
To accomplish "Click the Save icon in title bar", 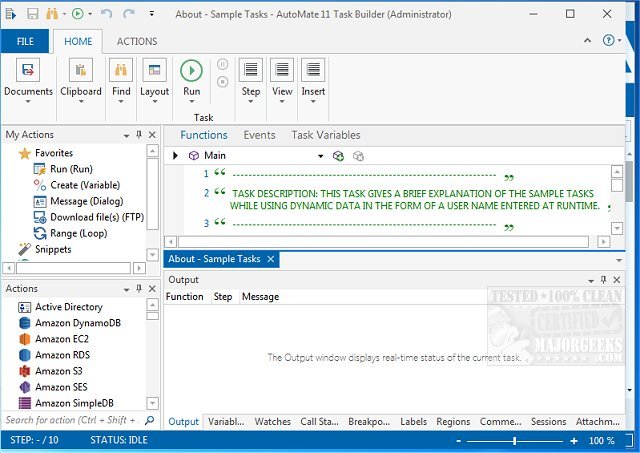I will [x=33, y=15].
